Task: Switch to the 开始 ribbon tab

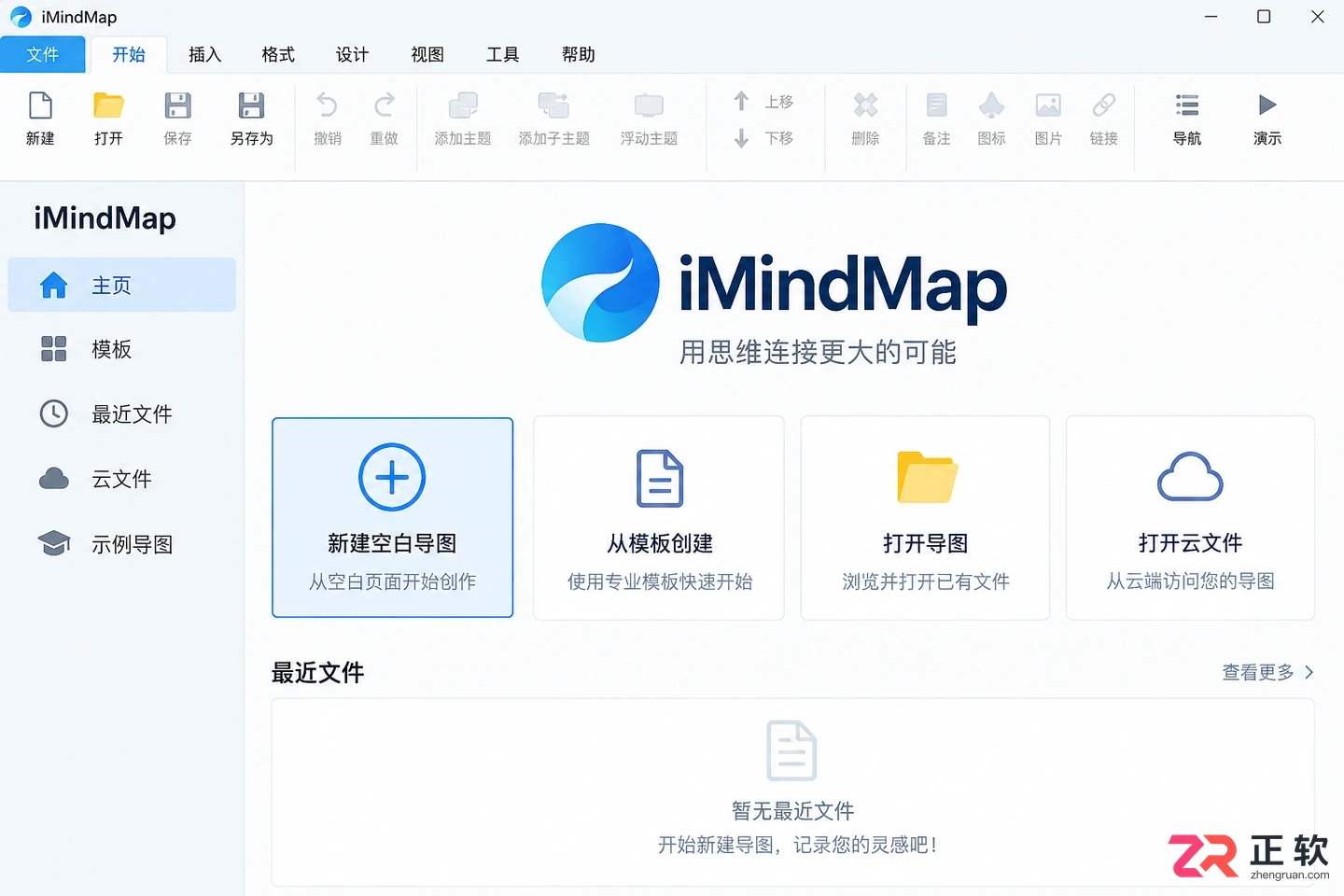Action: pyautogui.click(x=129, y=54)
